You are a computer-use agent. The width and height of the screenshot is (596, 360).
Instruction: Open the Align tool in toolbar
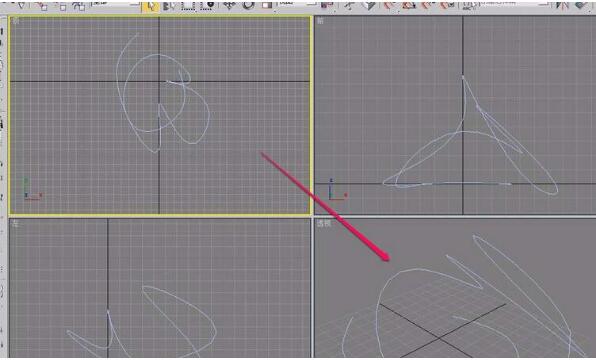[581, 6]
